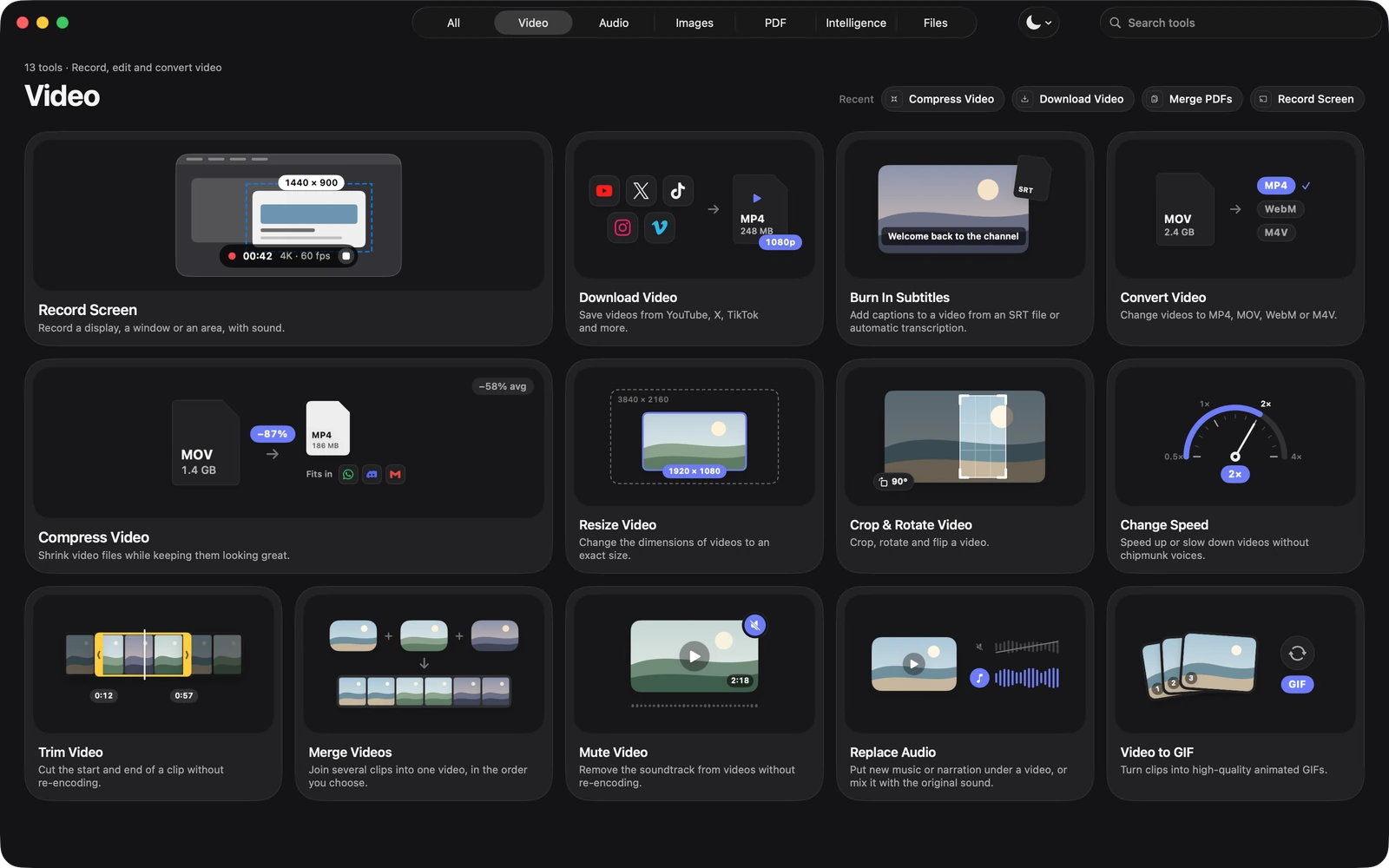Click the SRT file icon

pyautogui.click(x=1032, y=178)
